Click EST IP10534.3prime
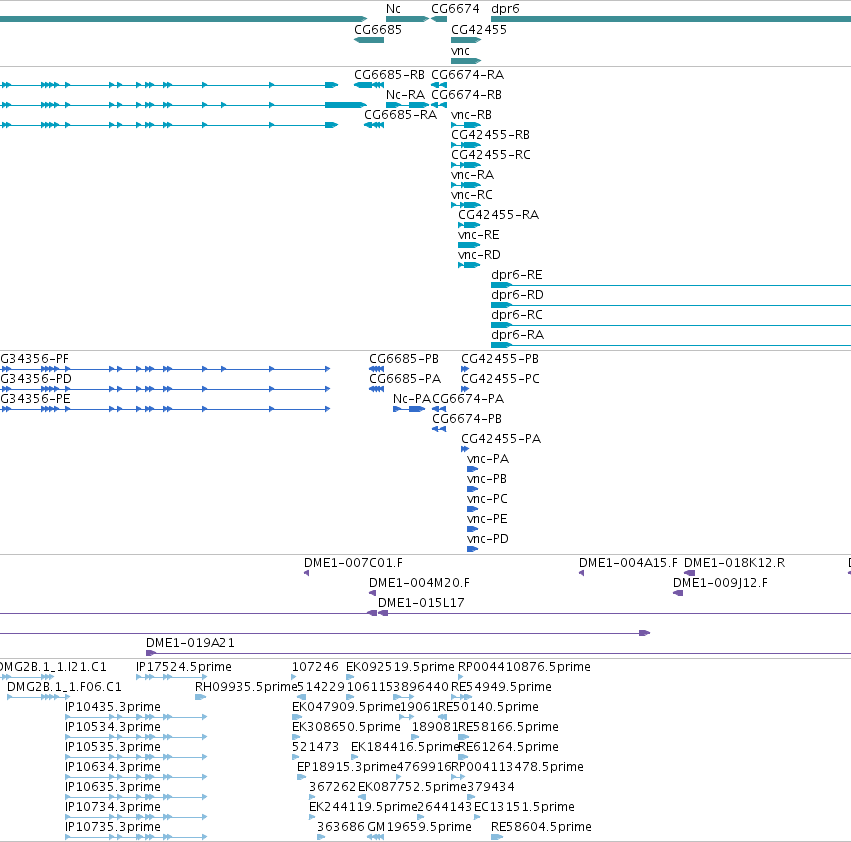The width and height of the screenshot is (851, 842). [112, 726]
